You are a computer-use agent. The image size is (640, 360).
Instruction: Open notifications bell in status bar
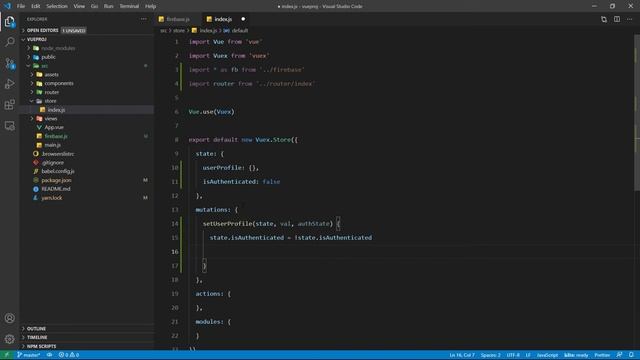pos(631,355)
